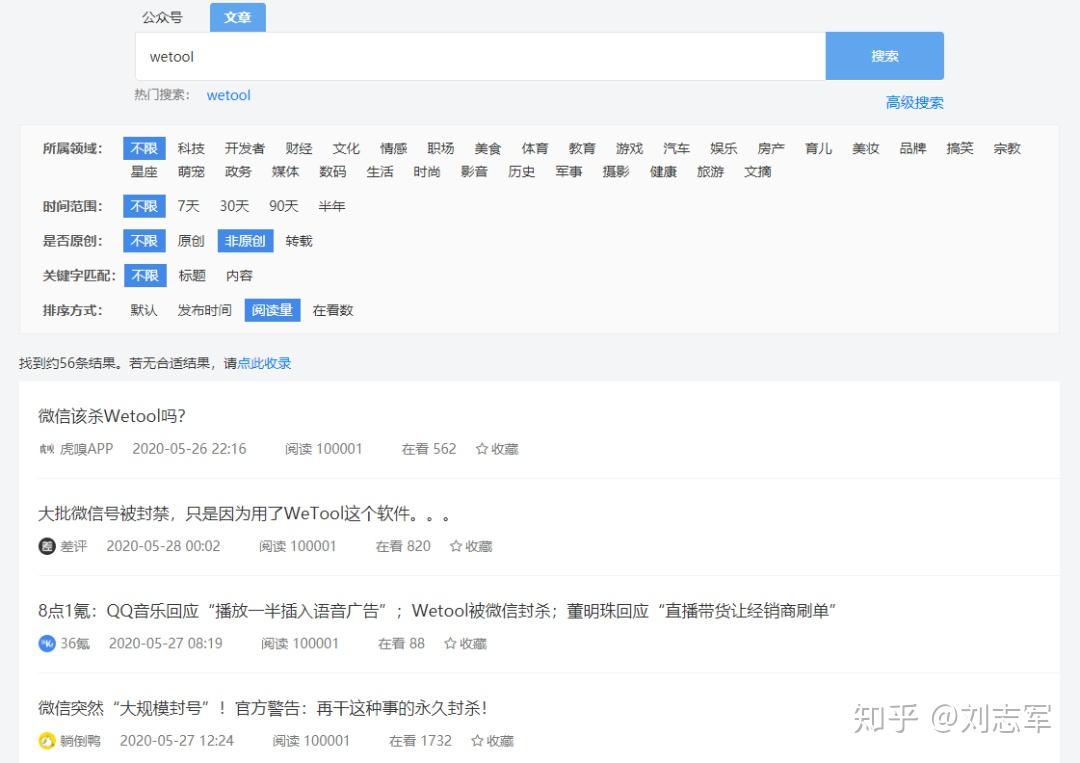This screenshot has height=763, width=1080.
Task: Filter by 摄影 domain
Action: tap(615, 171)
